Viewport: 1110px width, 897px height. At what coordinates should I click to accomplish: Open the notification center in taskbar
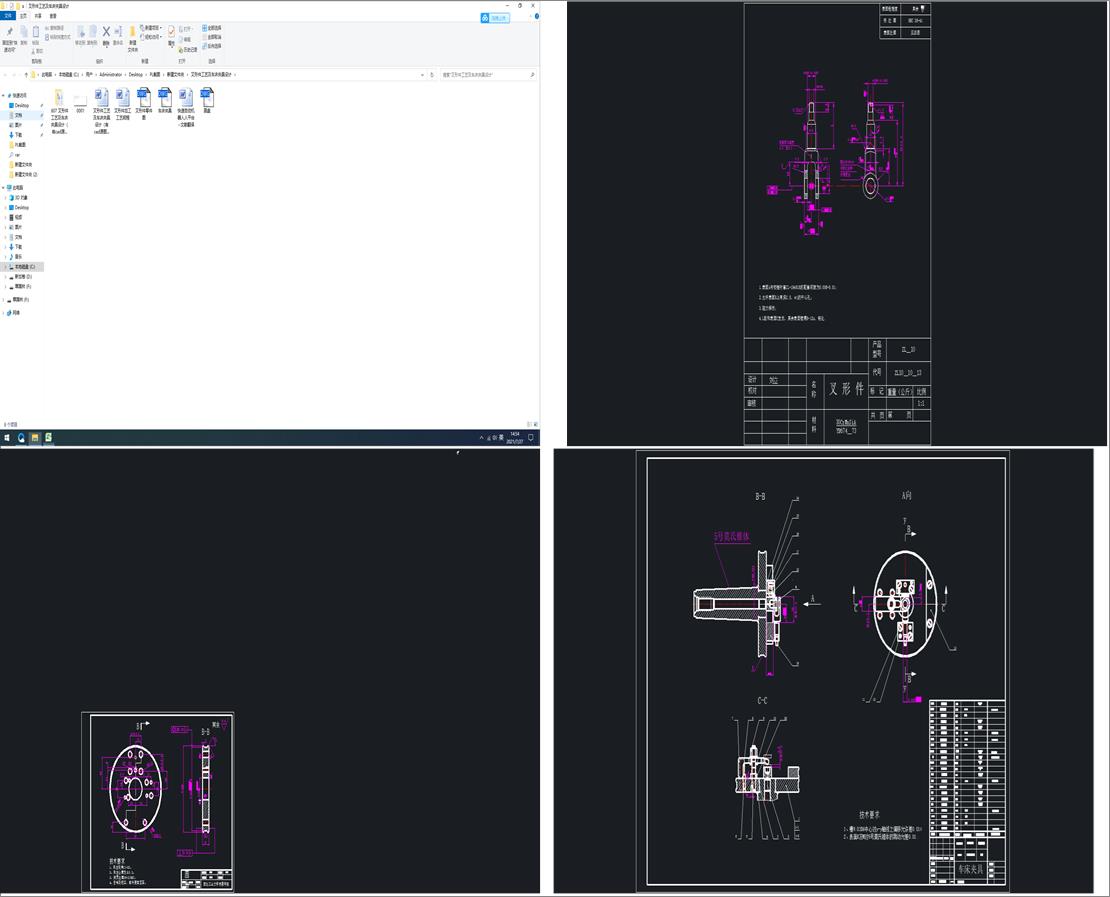pyautogui.click(x=531, y=438)
